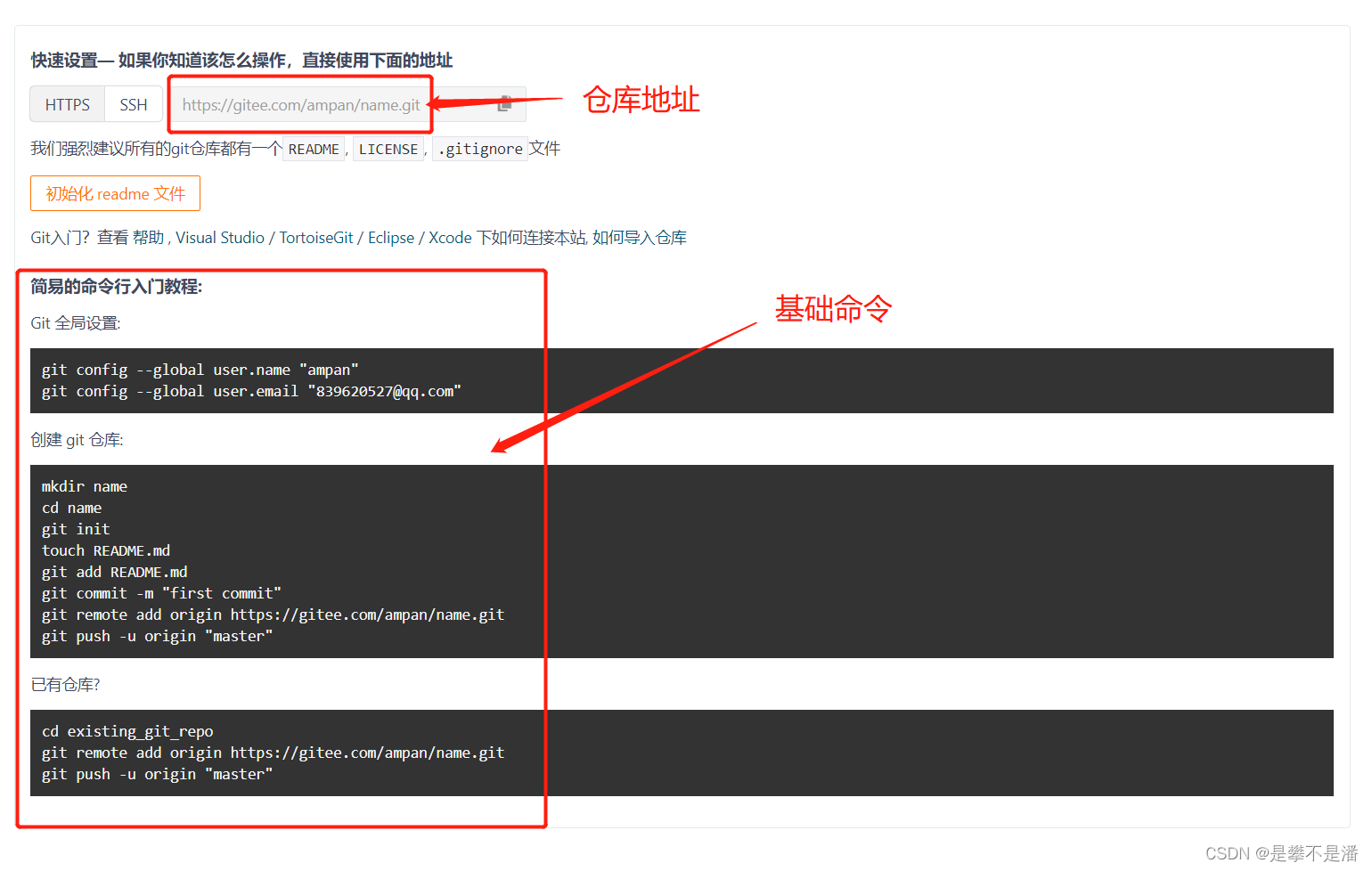Switch to the SSH tab
This screenshot has height=871, width=1372.
coord(133,103)
